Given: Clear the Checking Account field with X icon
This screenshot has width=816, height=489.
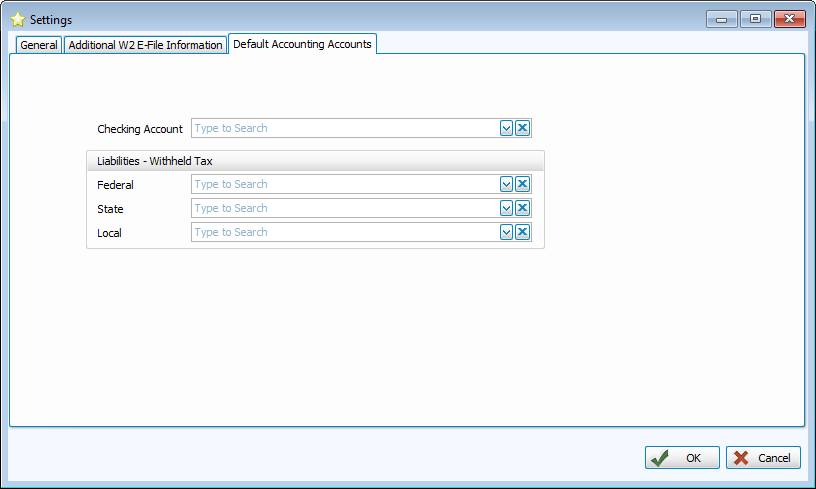Looking at the screenshot, I should tap(522, 128).
